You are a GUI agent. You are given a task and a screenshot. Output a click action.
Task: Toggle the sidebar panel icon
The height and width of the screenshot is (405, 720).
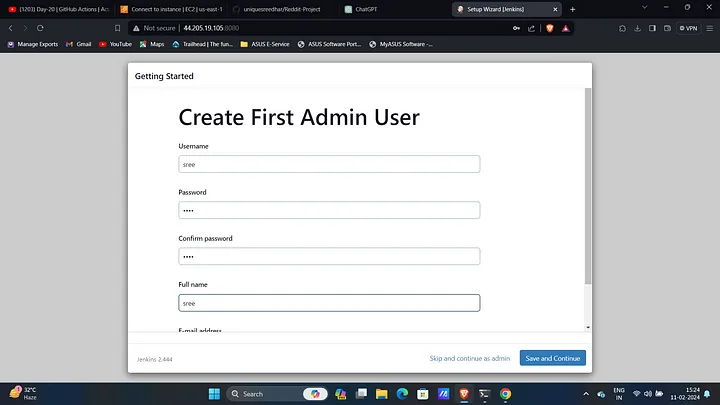pyautogui.click(x=652, y=28)
